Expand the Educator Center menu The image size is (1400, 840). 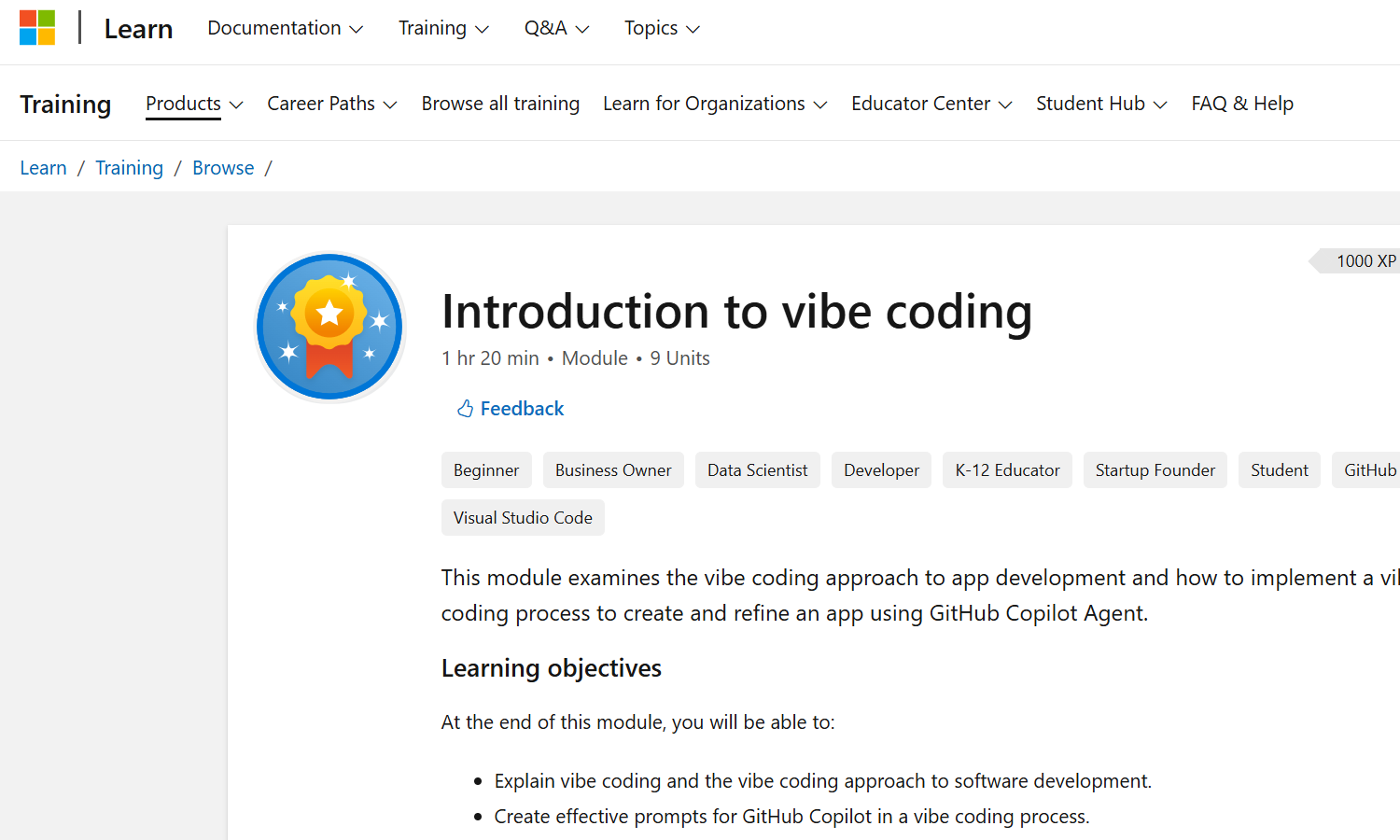[931, 104]
